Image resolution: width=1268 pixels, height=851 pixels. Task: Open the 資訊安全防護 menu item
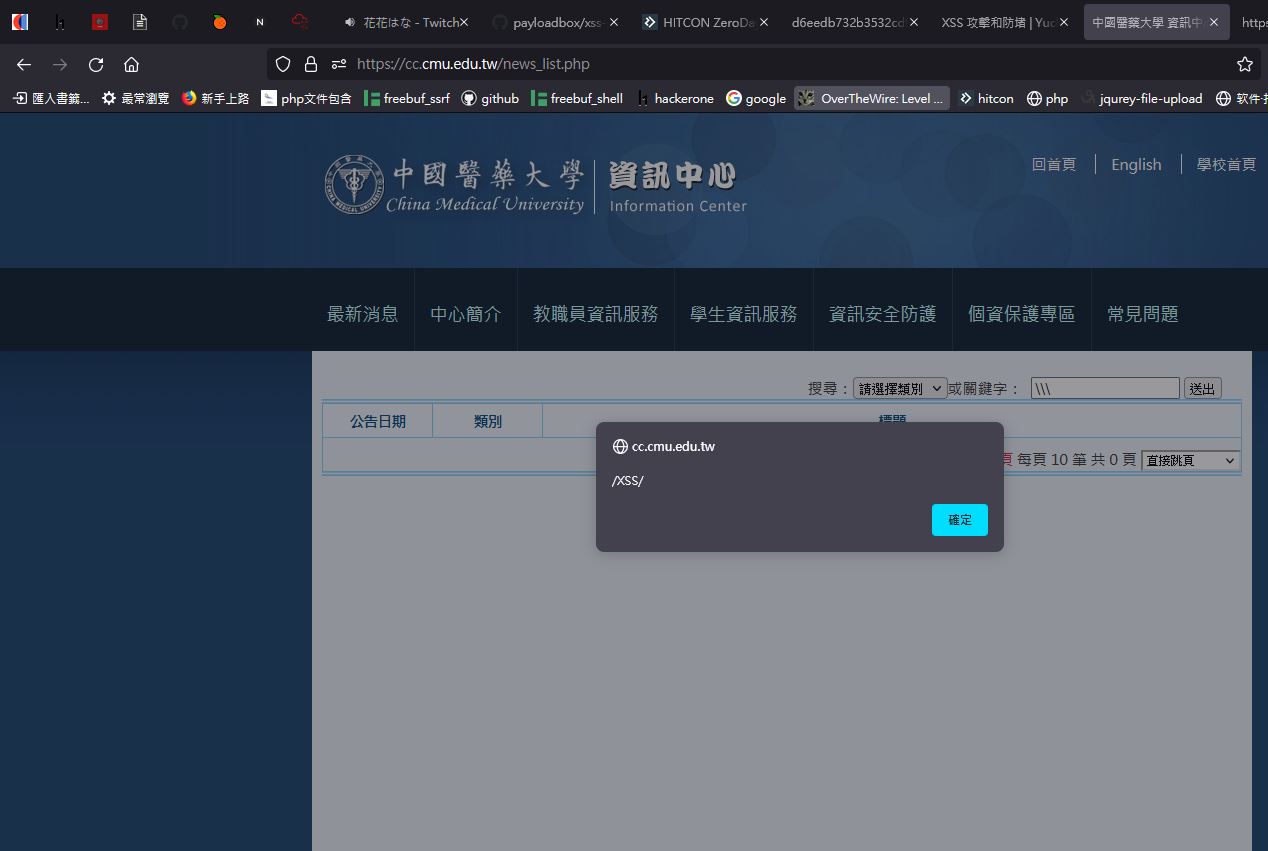pos(883,314)
